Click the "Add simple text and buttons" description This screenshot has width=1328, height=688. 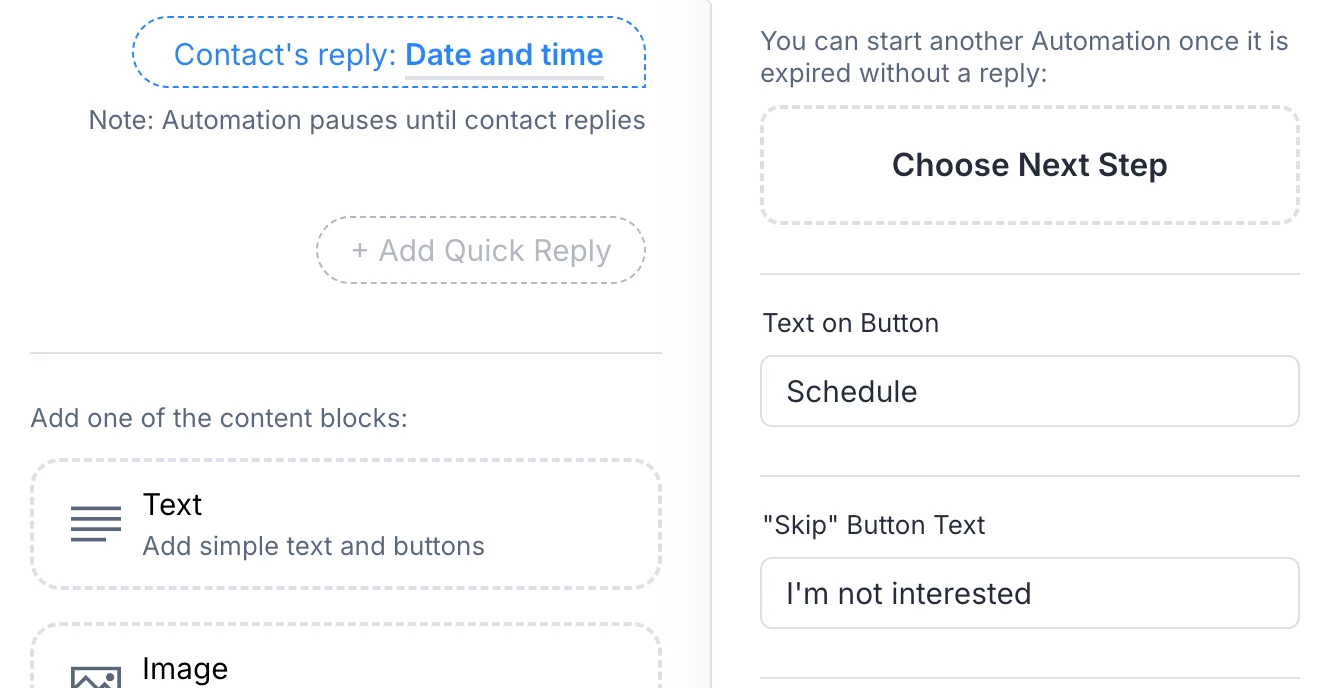click(x=313, y=546)
